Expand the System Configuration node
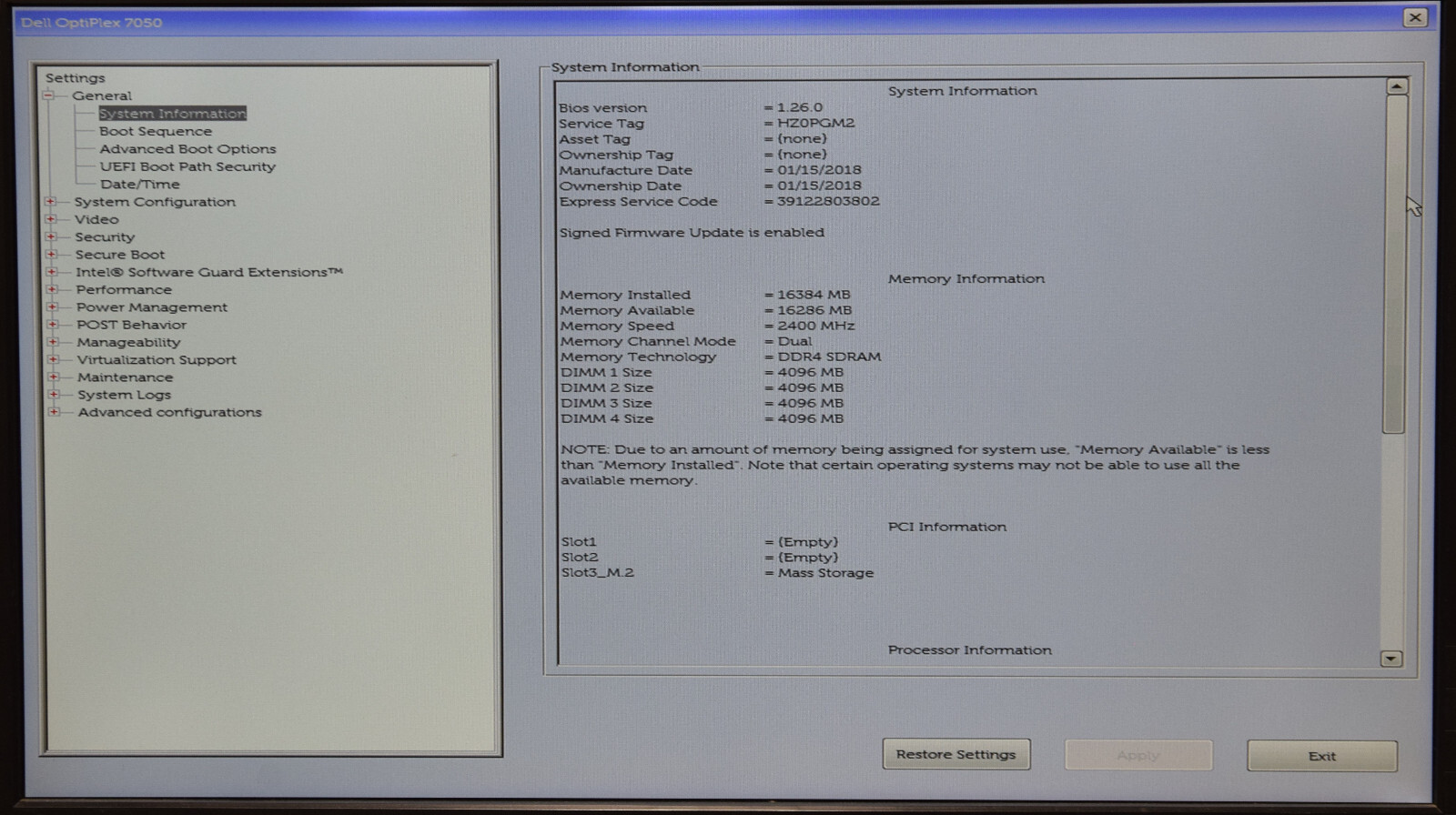This screenshot has width=1456, height=815. click(x=51, y=202)
